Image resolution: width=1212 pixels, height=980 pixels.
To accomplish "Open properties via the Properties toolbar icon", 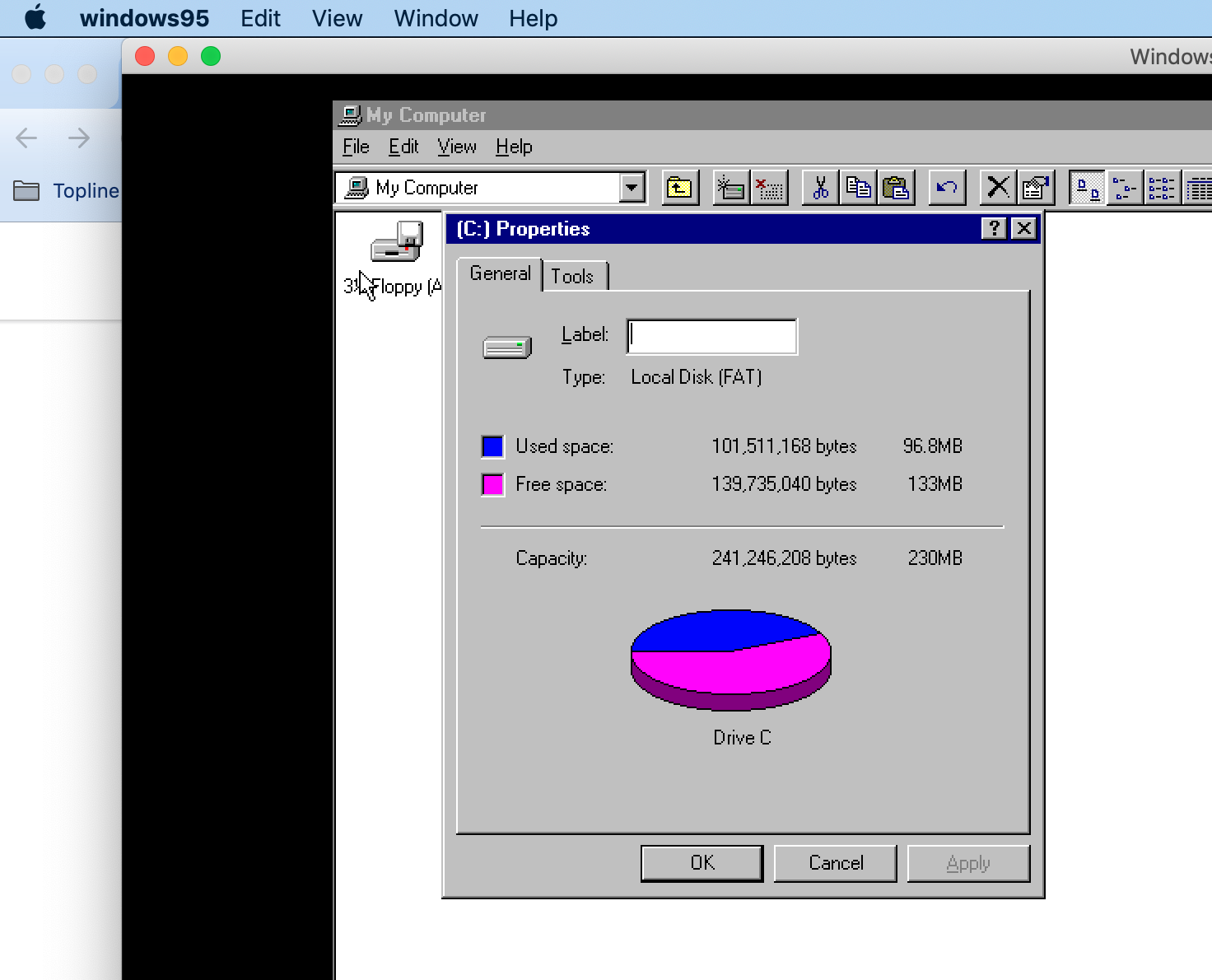I will (x=1036, y=187).
